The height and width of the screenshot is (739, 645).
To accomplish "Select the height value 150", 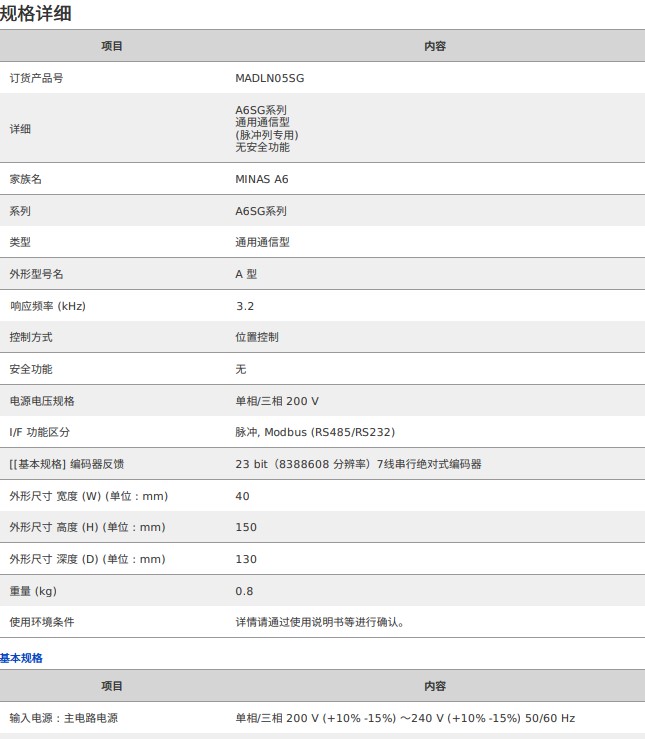I will click(246, 527).
